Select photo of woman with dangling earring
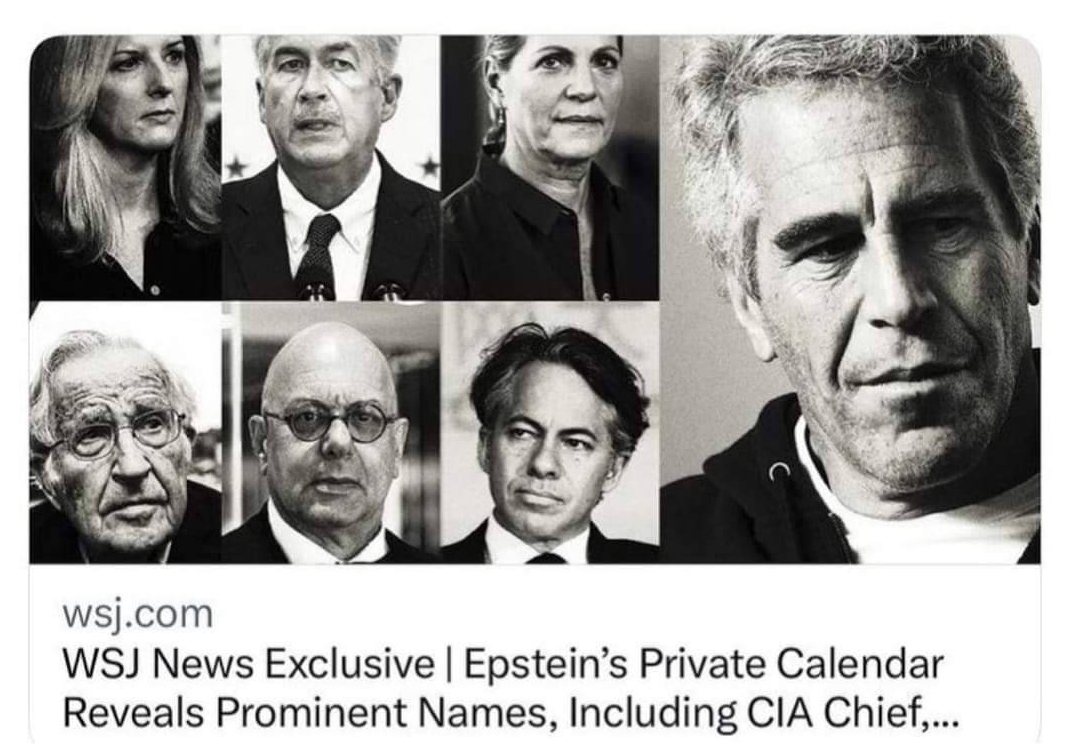The width and height of the screenshot is (1068, 755). [x=550, y=168]
